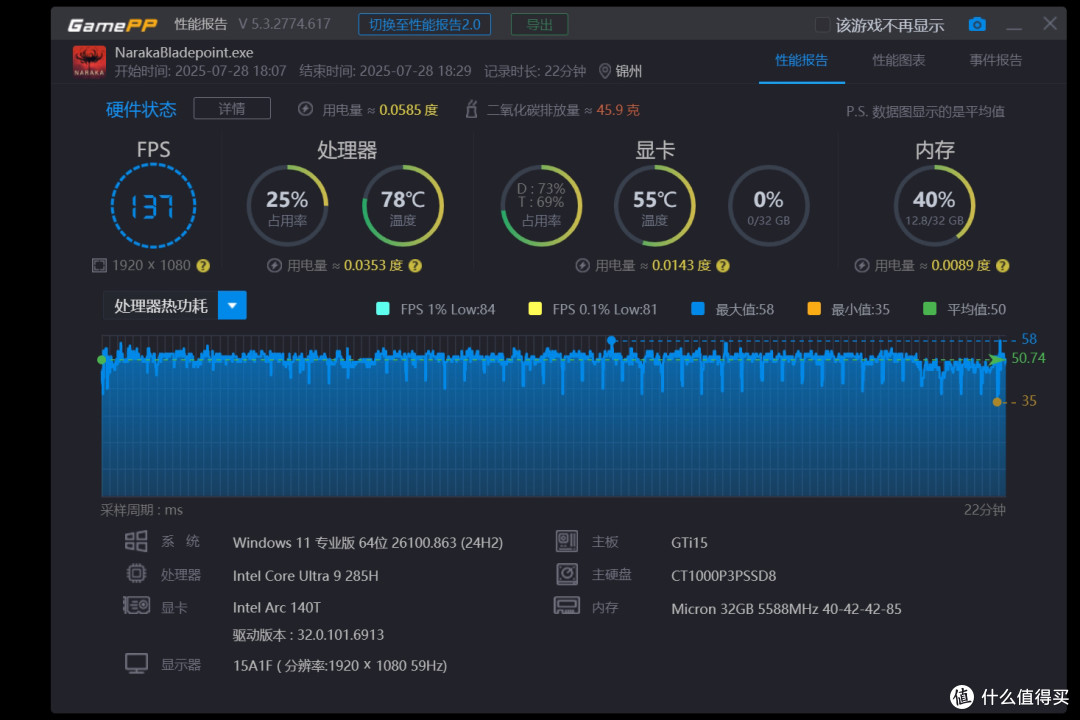The width and height of the screenshot is (1080, 720).
Task: Click the orange 最小值 legend swatch
Action: pyautogui.click(x=813, y=309)
